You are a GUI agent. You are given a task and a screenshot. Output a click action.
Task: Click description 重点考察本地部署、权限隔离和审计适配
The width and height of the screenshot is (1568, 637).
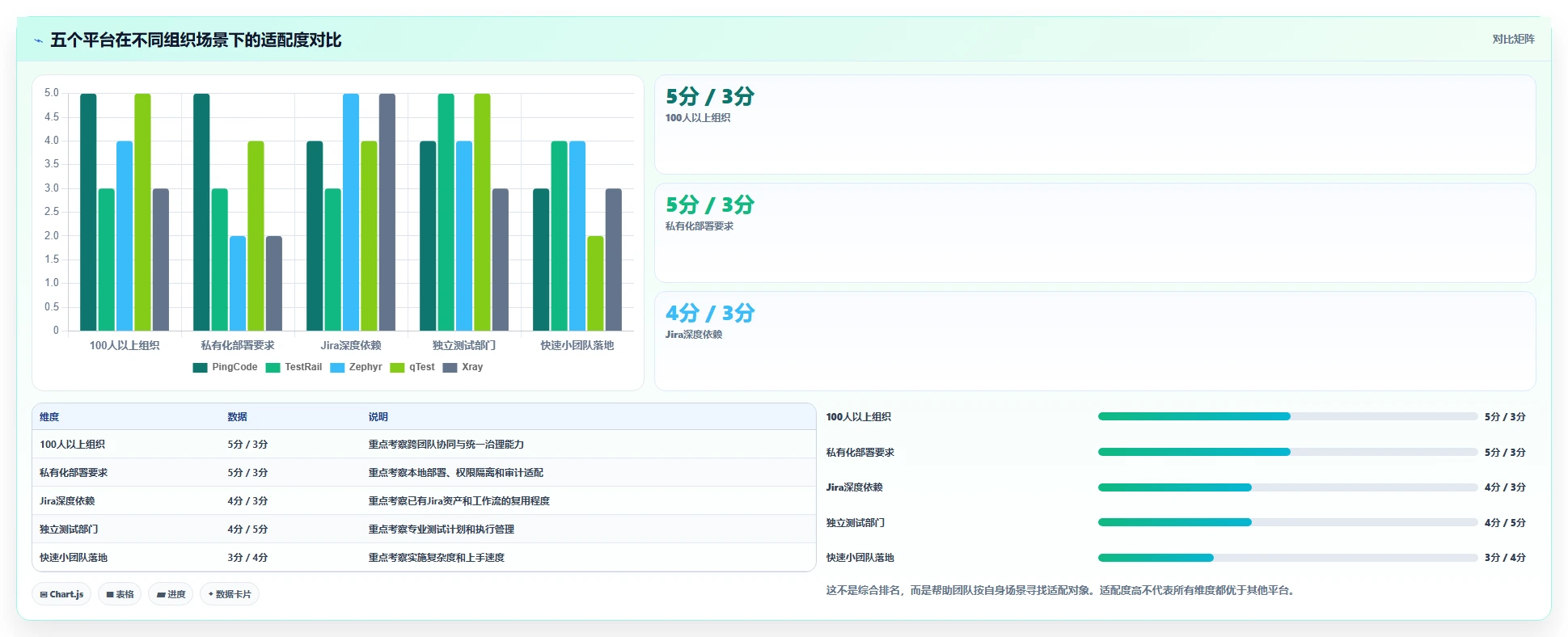455,473
